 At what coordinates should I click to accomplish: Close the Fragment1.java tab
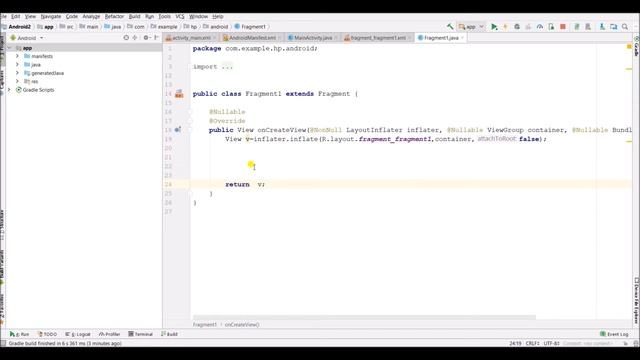coord(462,38)
